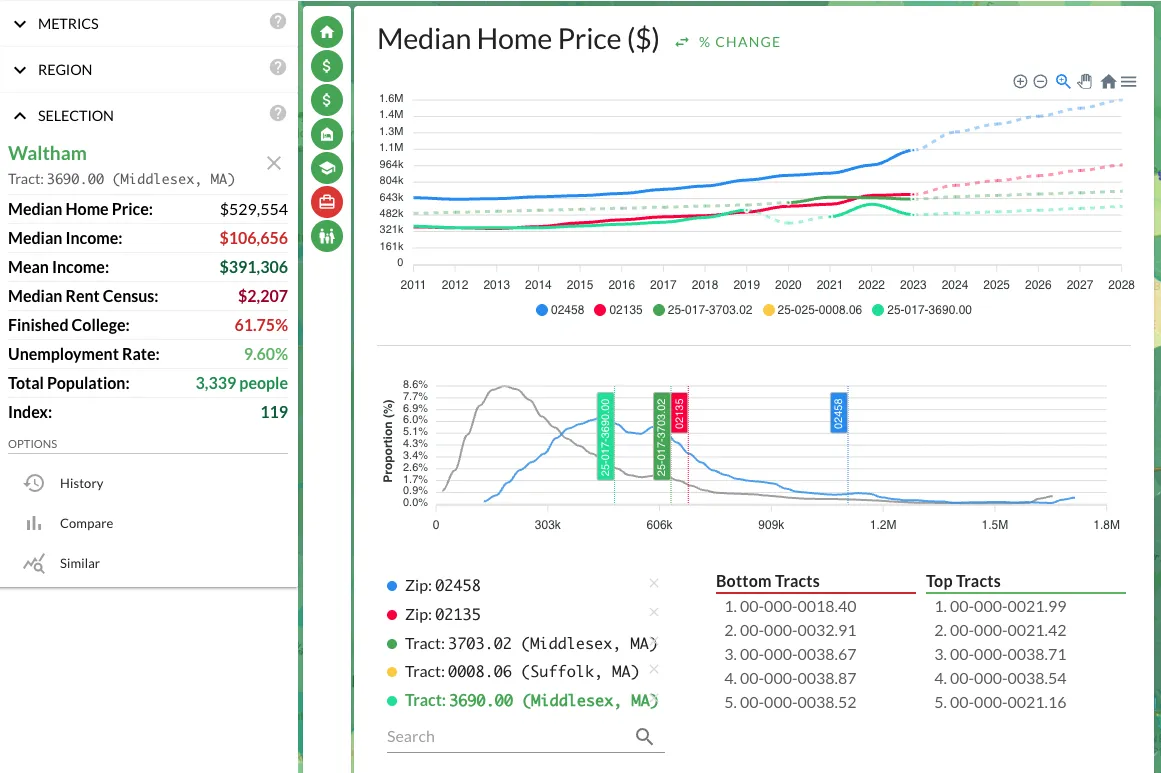This screenshot has height=773, width=1161.
Task: Collapse the Selection section
Action: tap(75, 116)
